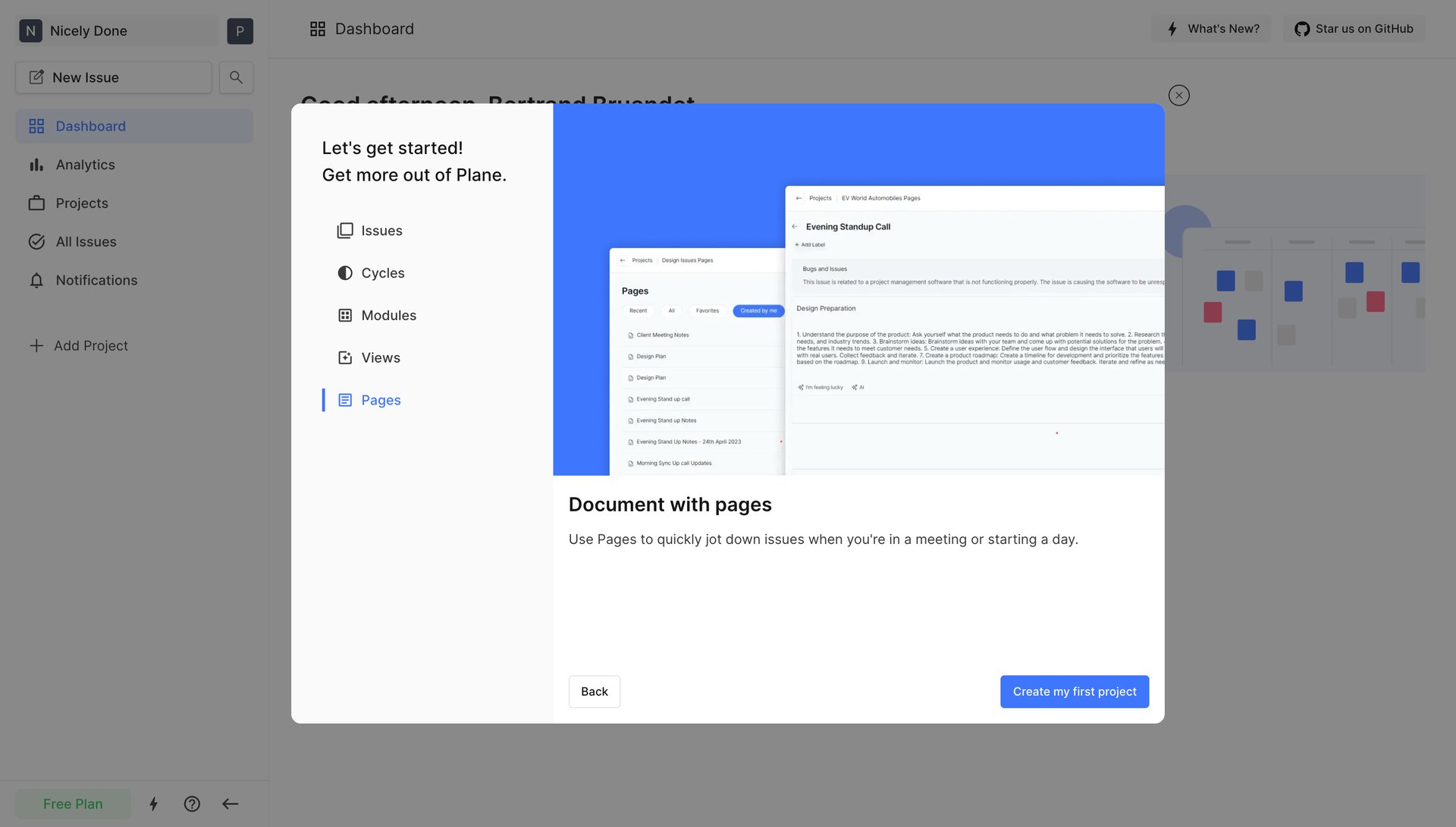This screenshot has height=827, width=1456.
Task: Dismiss the banner using the circular X
Action: coord(1178,95)
